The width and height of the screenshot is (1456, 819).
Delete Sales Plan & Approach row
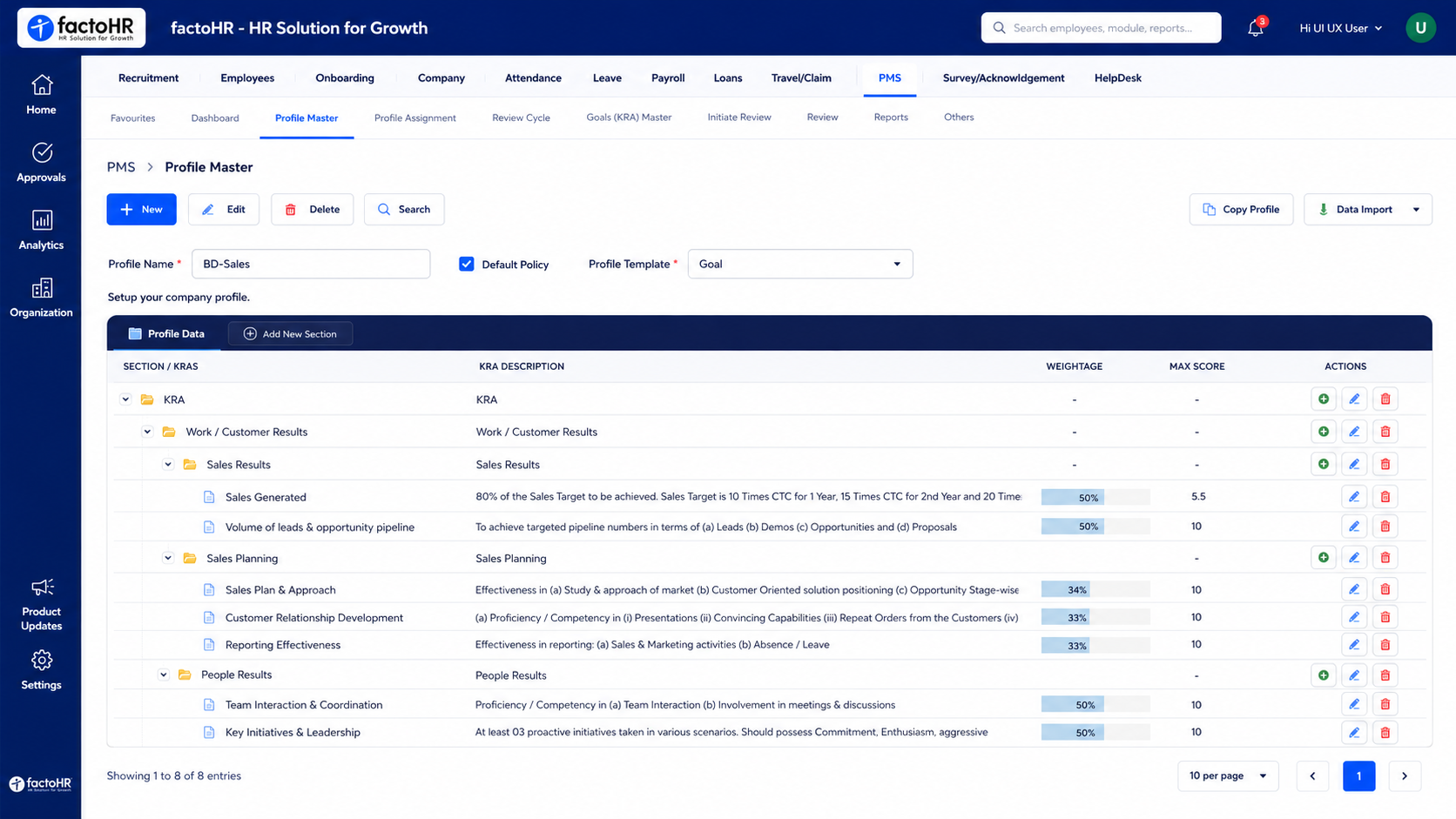tap(1385, 589)
